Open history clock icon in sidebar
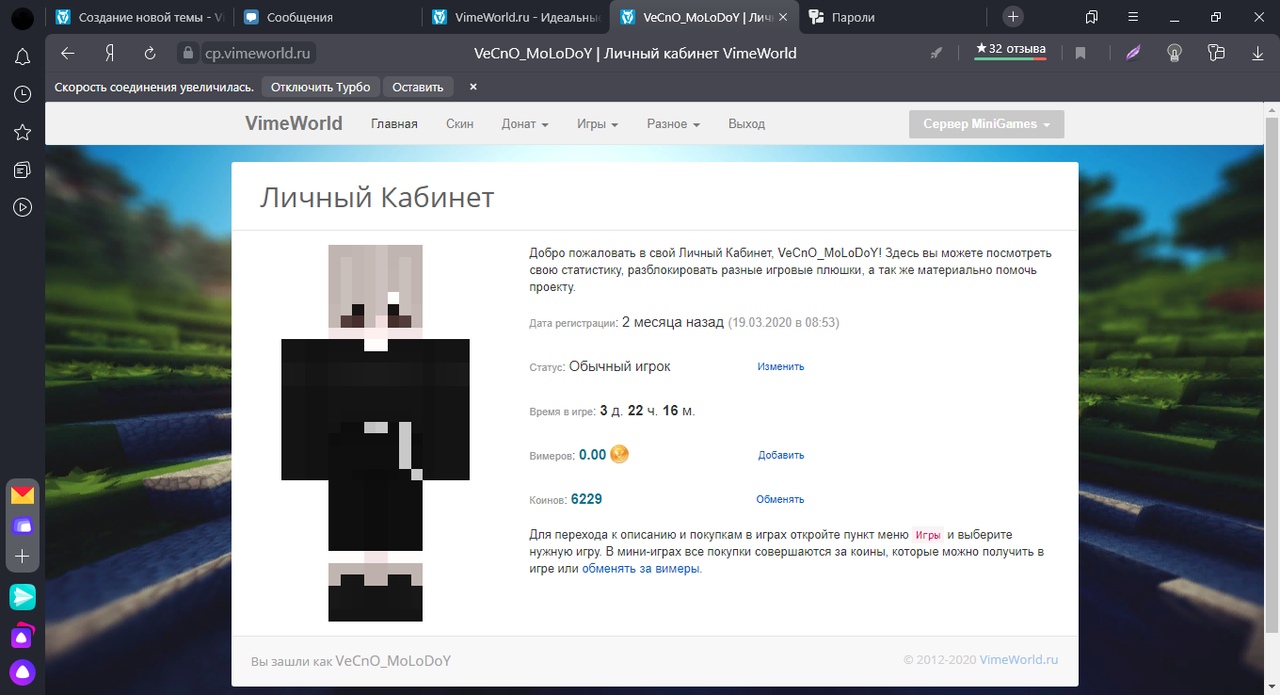This screenshot has width=1280, height=695. point(22,94)
